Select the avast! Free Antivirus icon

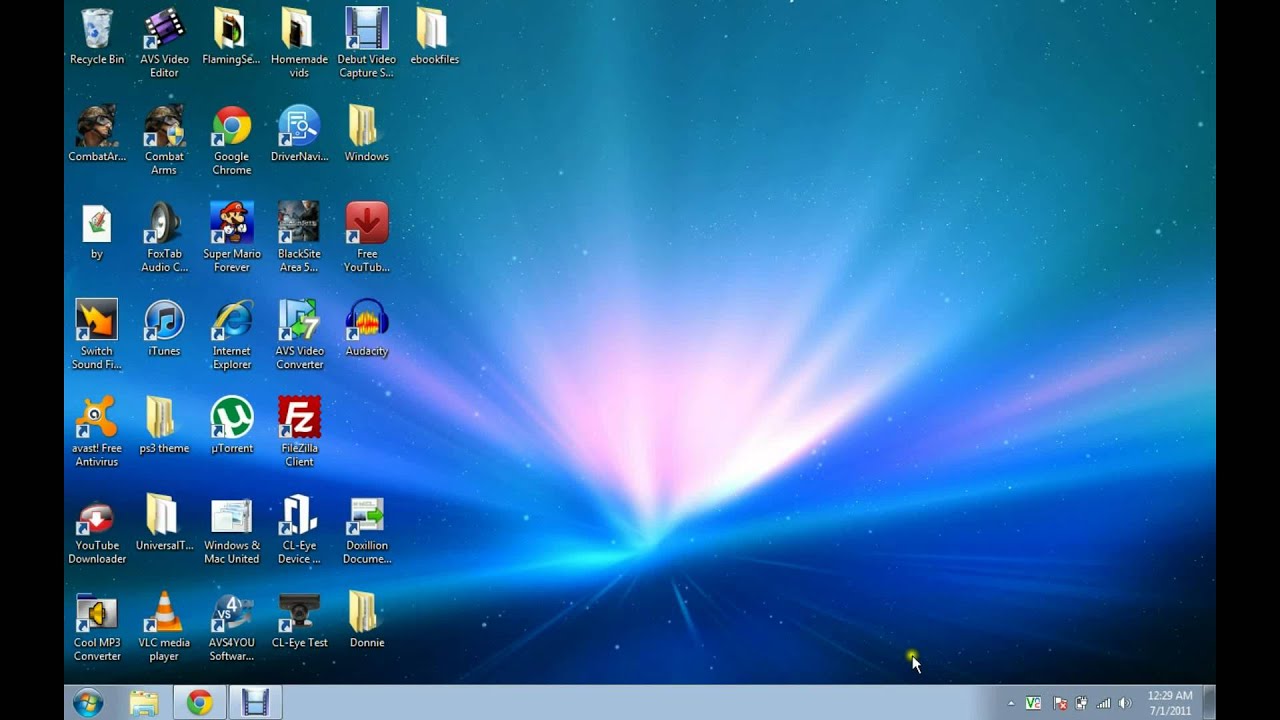click(x=97, y=432)
